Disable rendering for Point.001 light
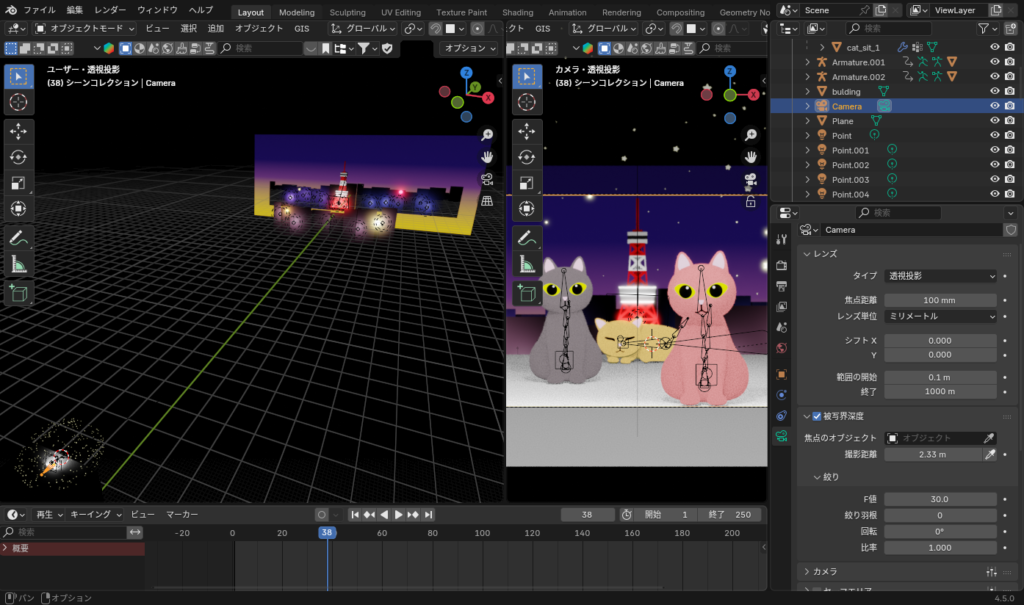This screenshot has width=1024, height=605. [1011, 150]
